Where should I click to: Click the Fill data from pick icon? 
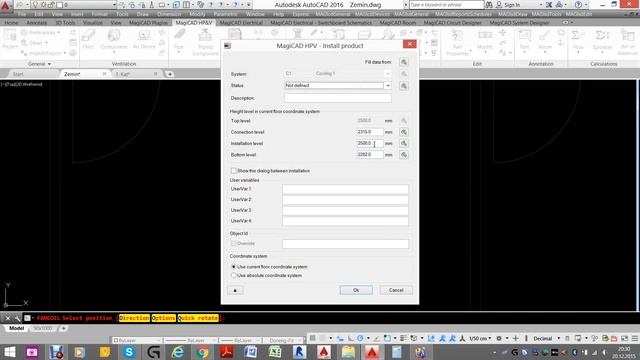click(x=404, y=62)
